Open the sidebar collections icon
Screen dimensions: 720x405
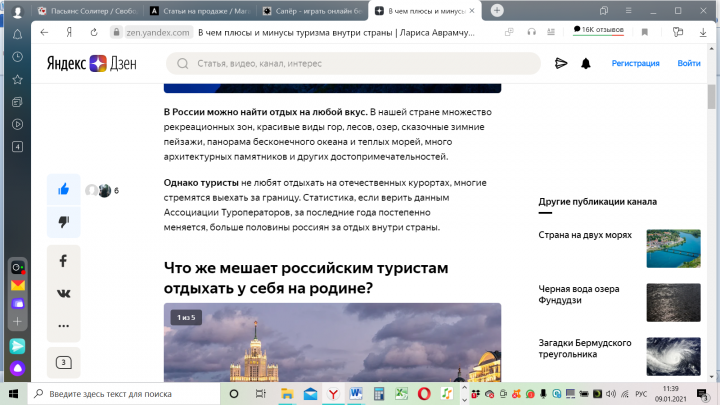coord(17,102)
